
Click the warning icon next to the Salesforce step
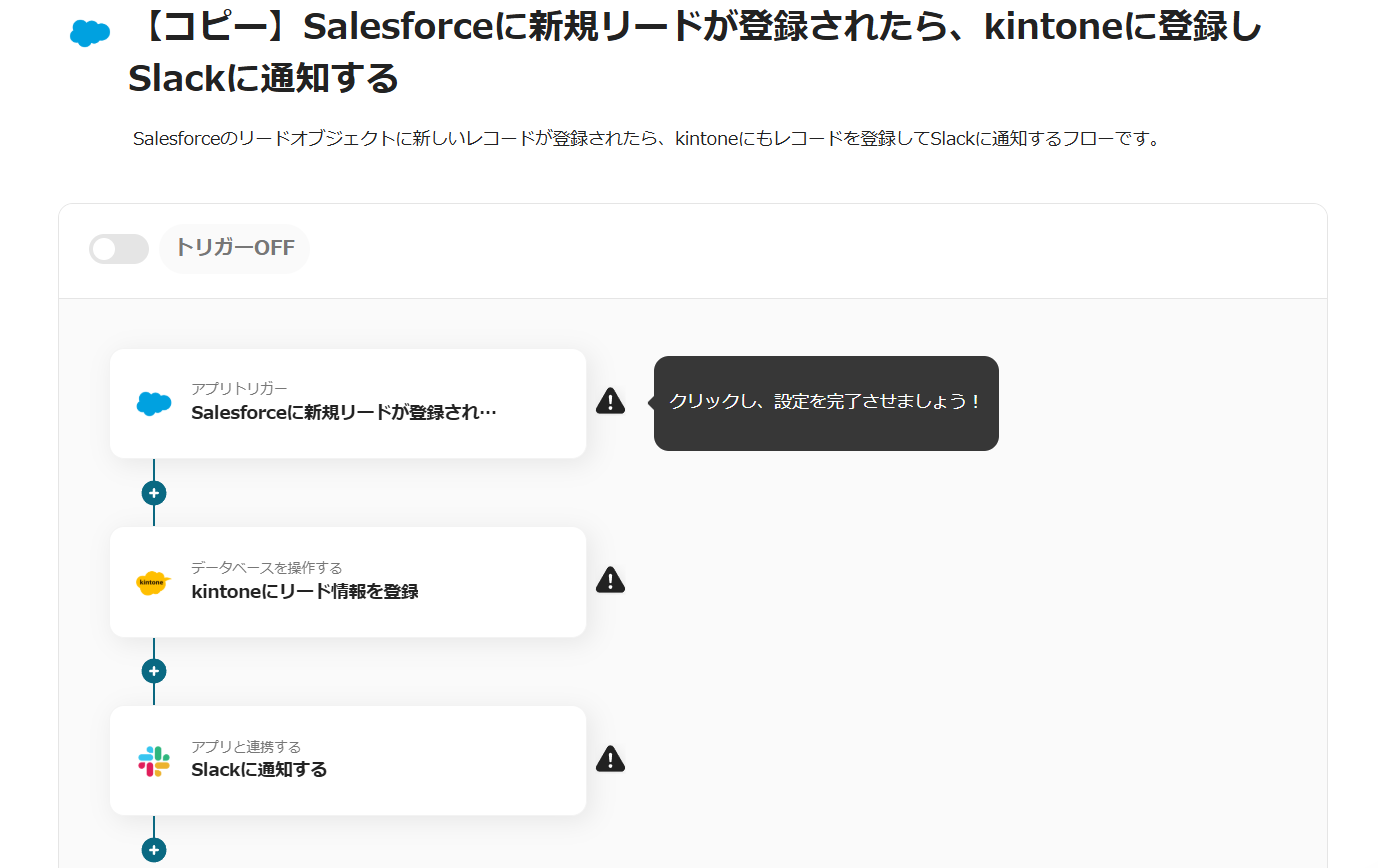pyautogui.click(x=610, y=401)
